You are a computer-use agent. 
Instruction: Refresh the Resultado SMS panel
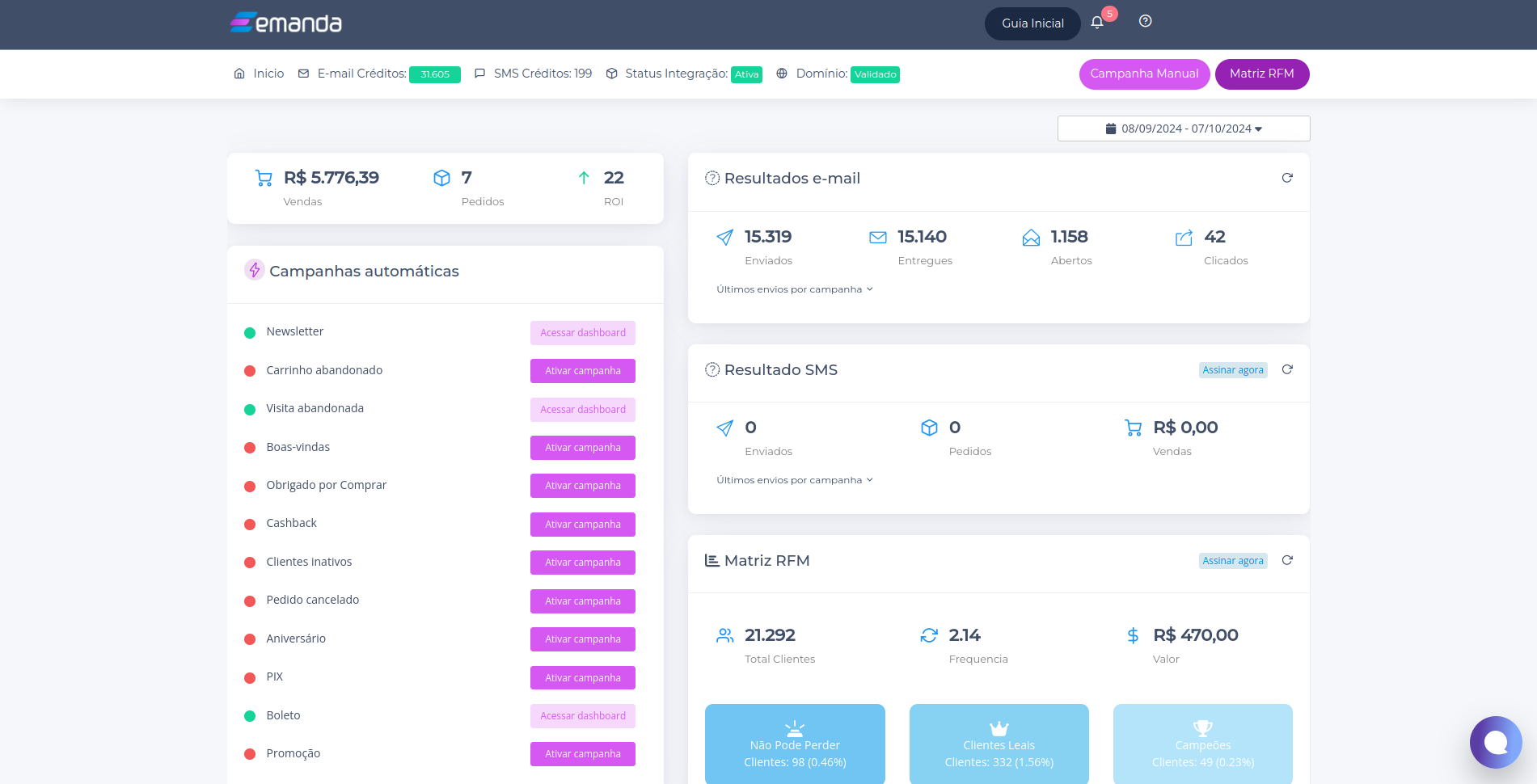[1287, 369]
